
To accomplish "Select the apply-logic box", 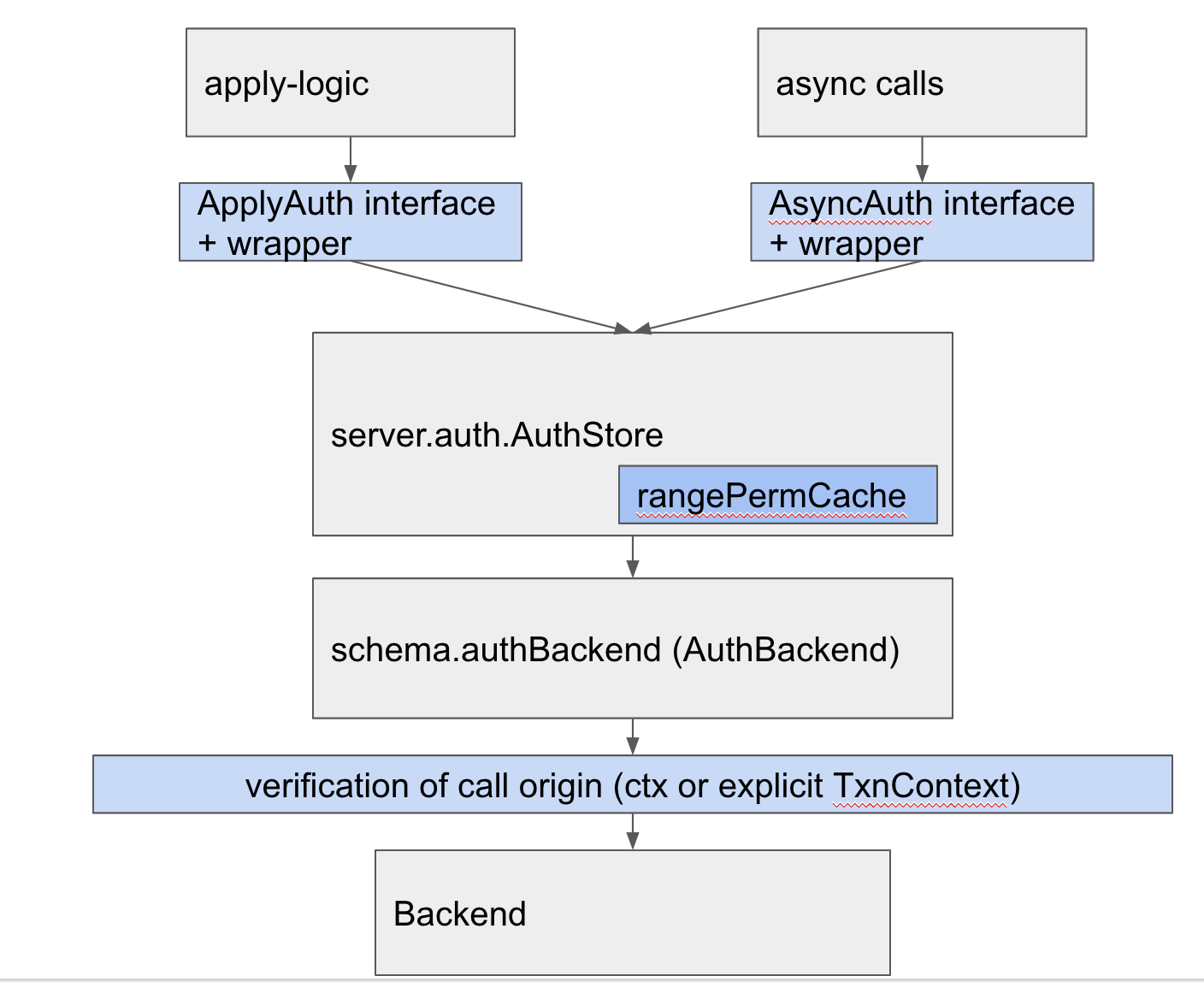I will [x=351, y=82].
